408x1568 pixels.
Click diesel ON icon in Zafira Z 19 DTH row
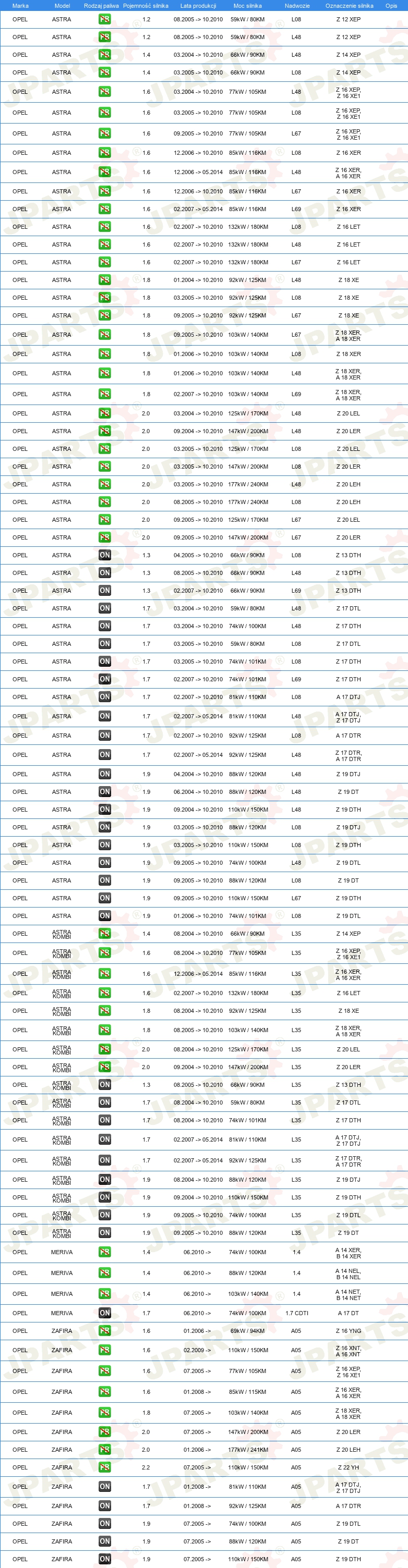pyautogui.click(x=105, y=1559)
